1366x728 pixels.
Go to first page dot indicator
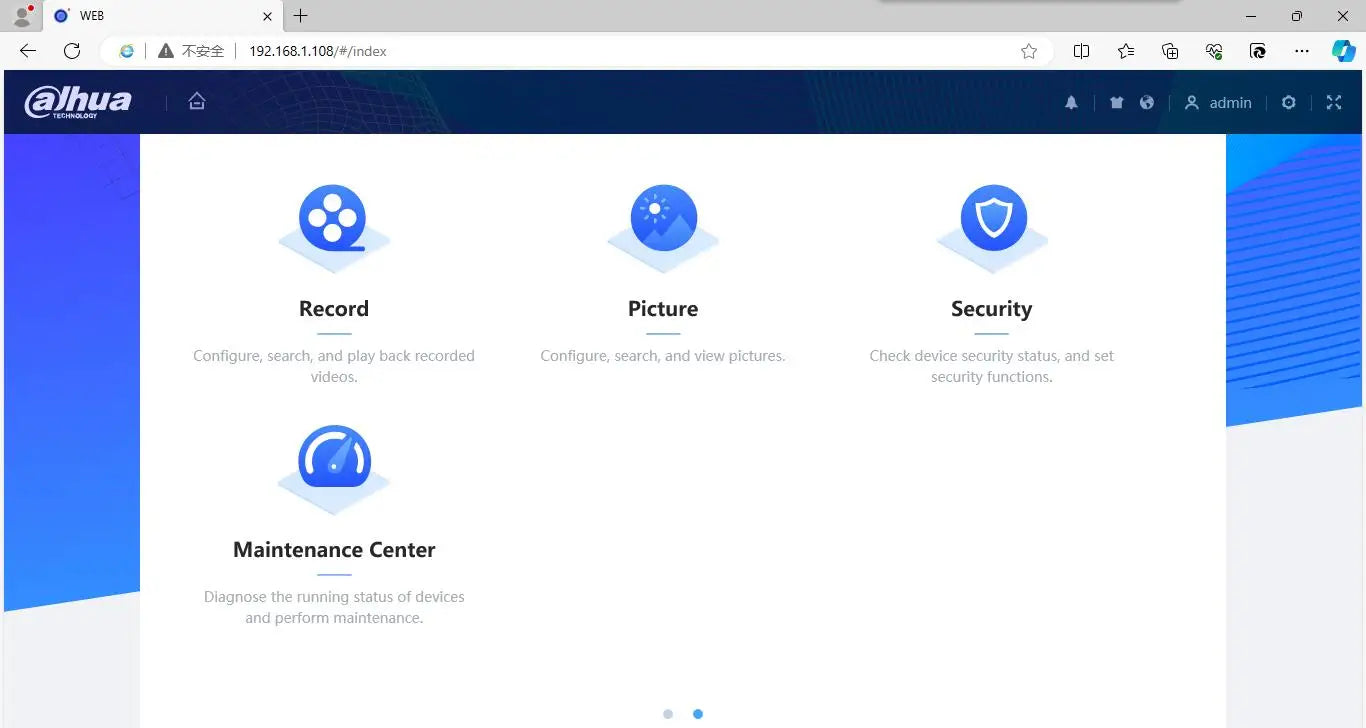pyautogui.click(x=668, y=714)
